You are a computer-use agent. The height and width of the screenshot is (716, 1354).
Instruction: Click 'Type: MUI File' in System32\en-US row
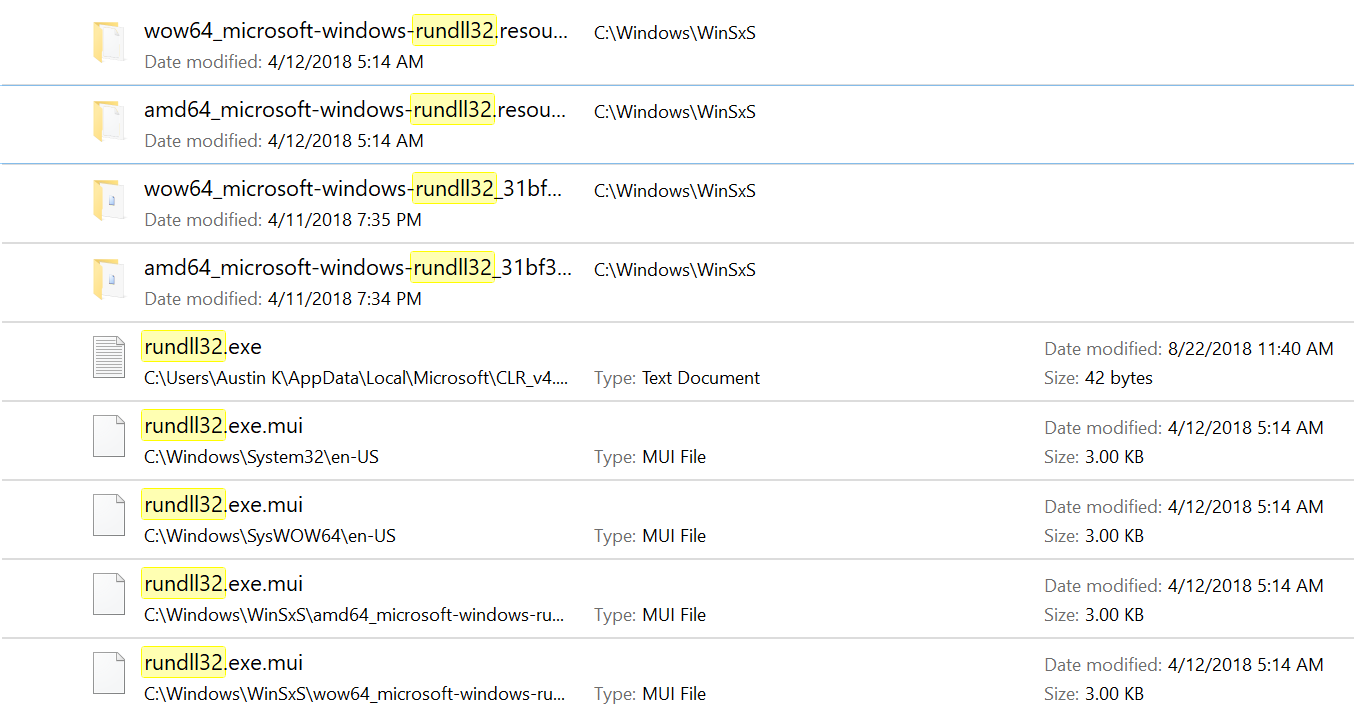[x=650, y=457]
